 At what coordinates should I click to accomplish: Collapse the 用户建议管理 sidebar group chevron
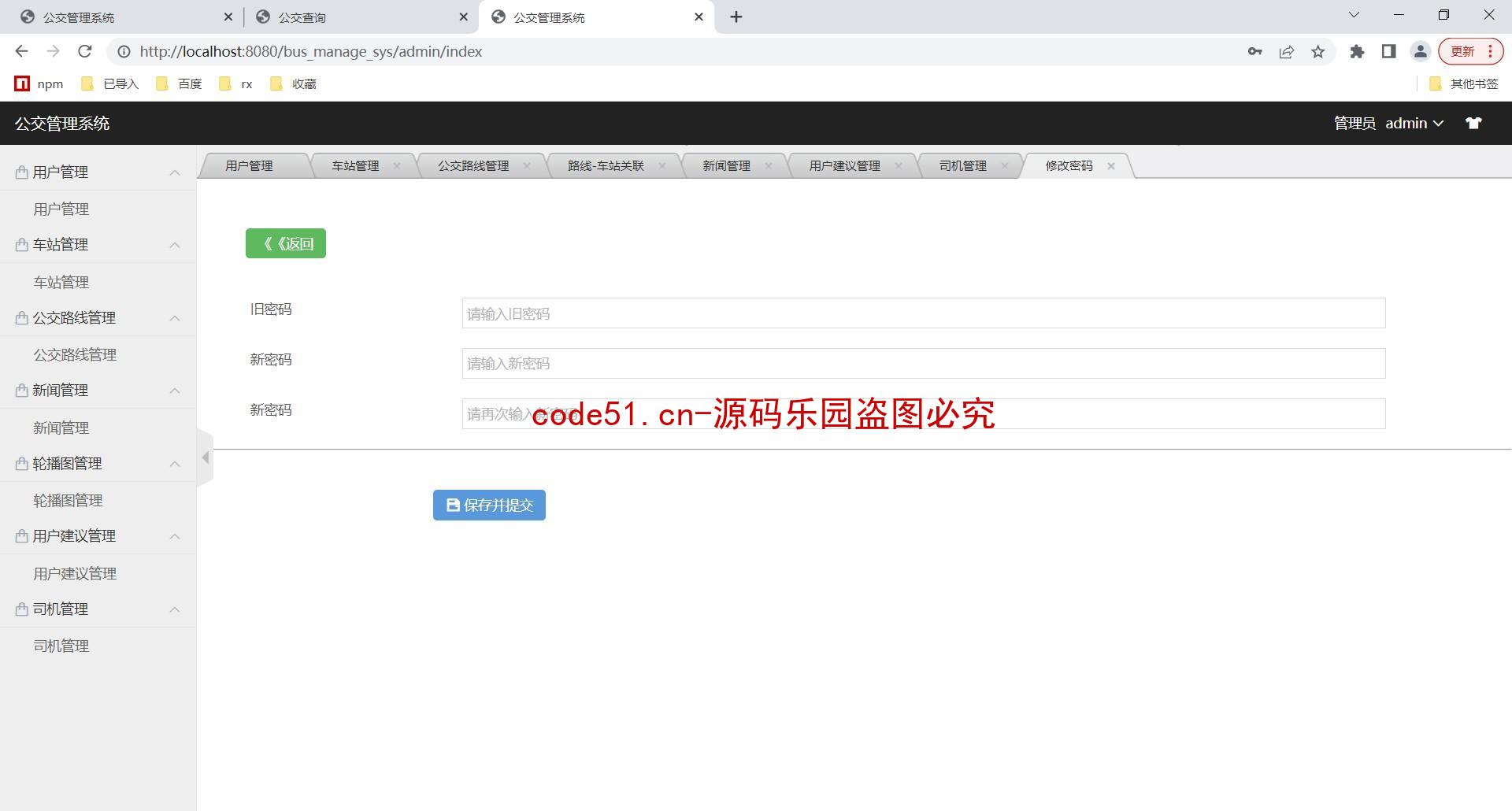(175, 536)
